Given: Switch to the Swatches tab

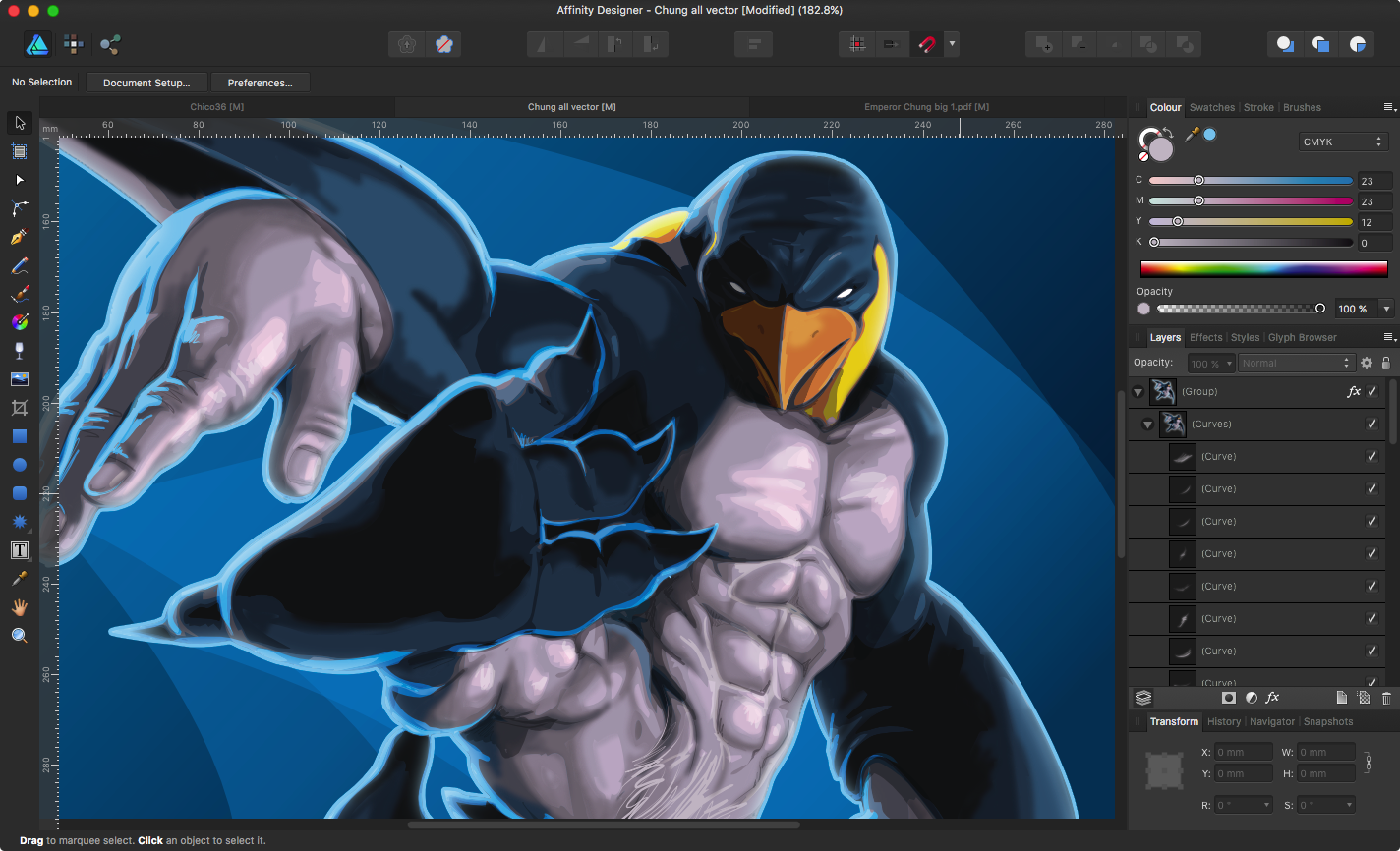Looking at the screenshot, I should 1211,107.
